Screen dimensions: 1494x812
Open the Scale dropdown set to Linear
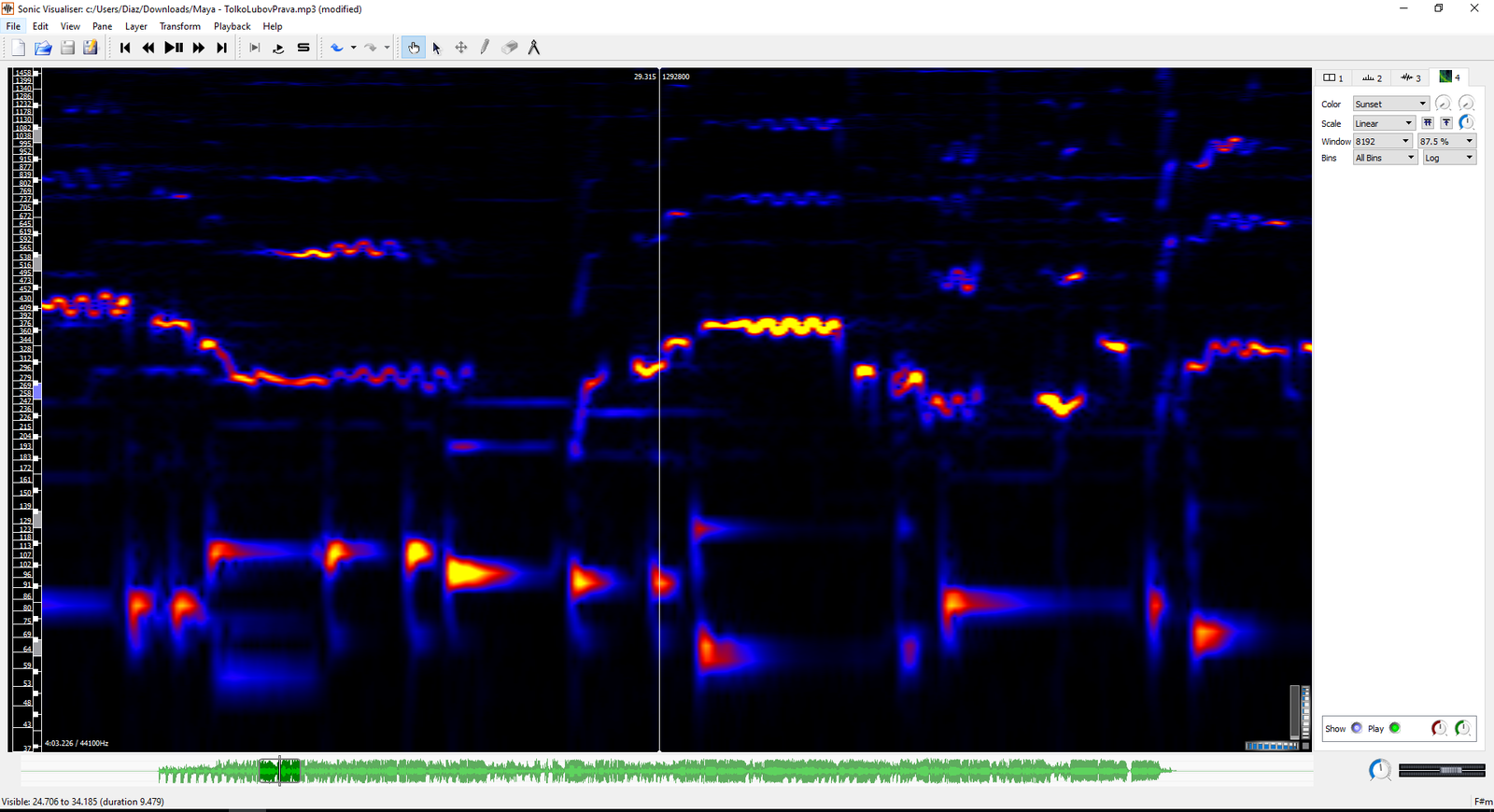pos(1384,123)
